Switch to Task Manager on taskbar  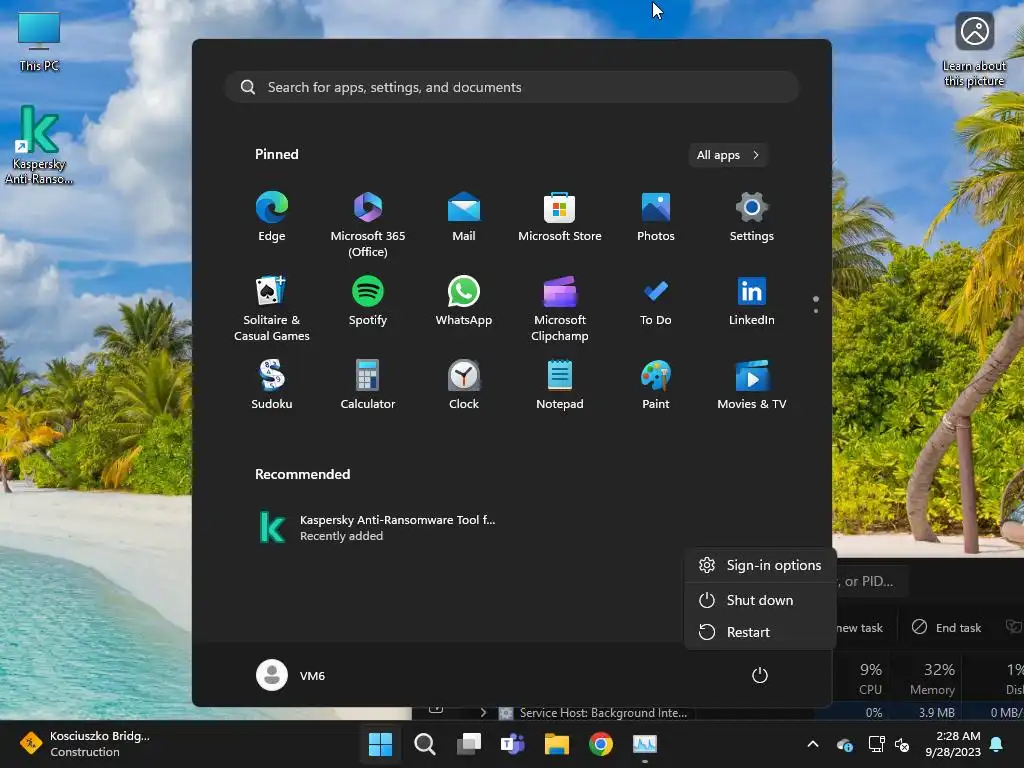(x=645, y=744)
